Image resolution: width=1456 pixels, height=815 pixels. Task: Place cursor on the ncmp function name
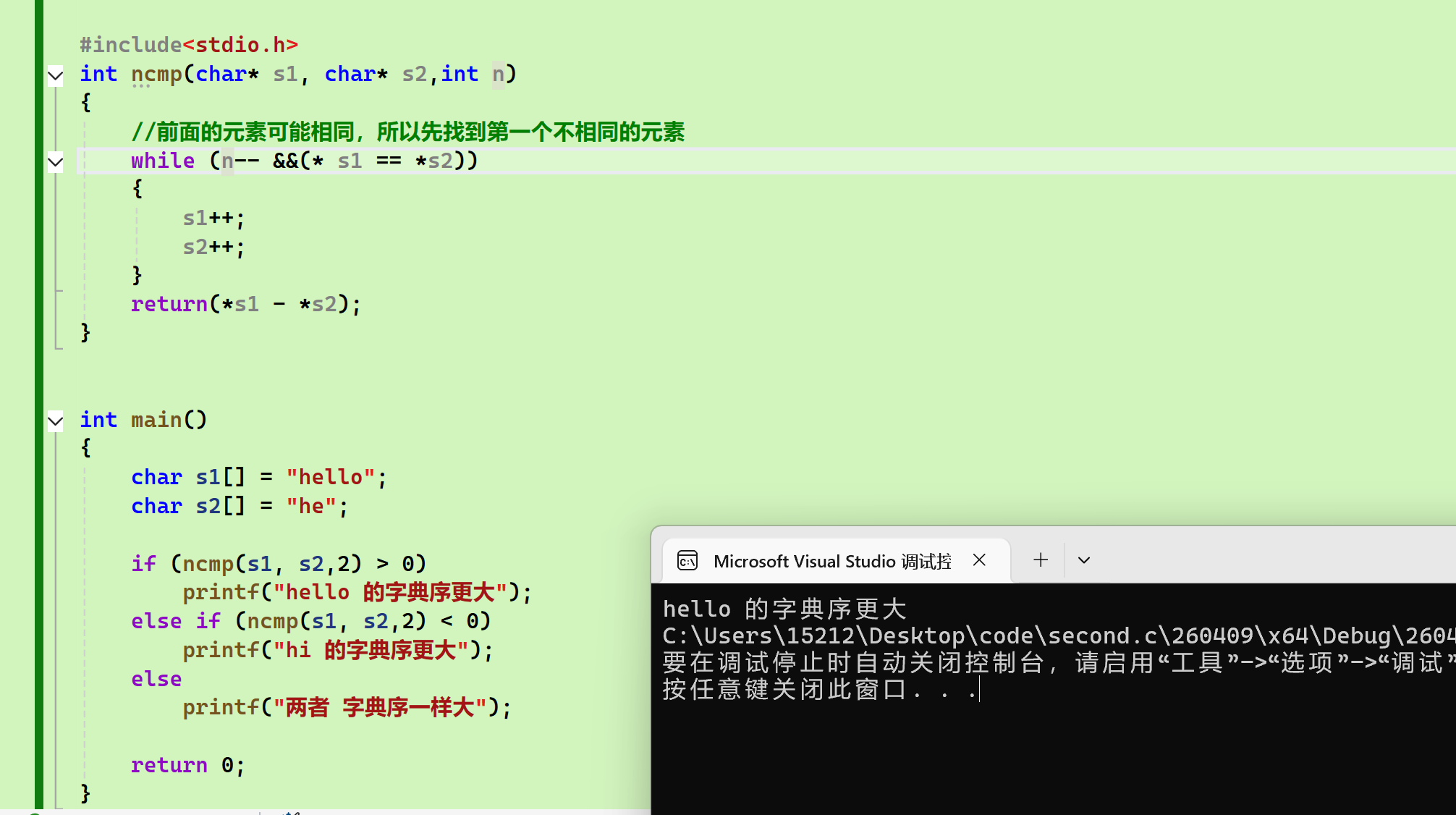point(156,74)
